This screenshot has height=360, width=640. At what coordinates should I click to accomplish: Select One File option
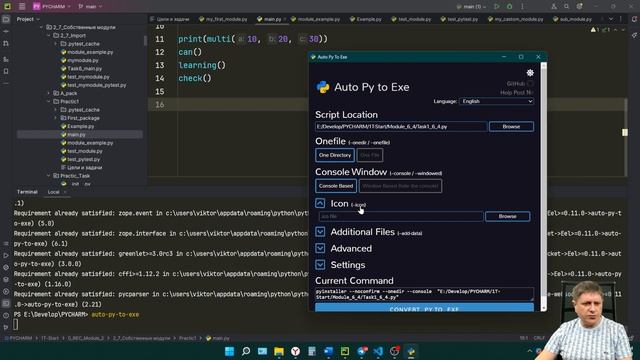[370, 155]
